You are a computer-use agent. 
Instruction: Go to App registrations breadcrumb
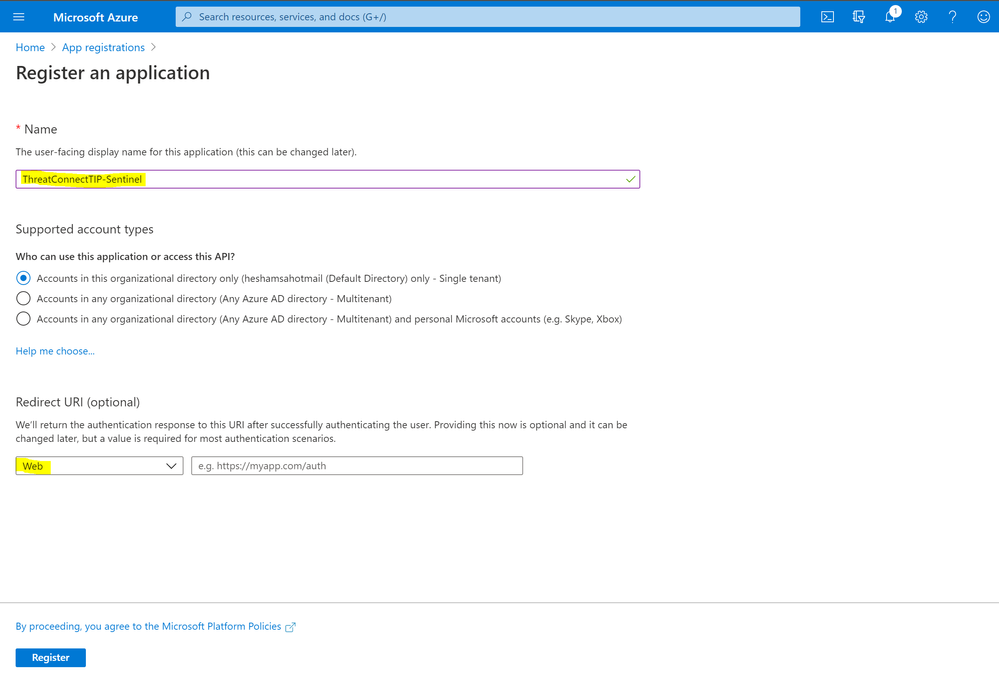point(103,47)
